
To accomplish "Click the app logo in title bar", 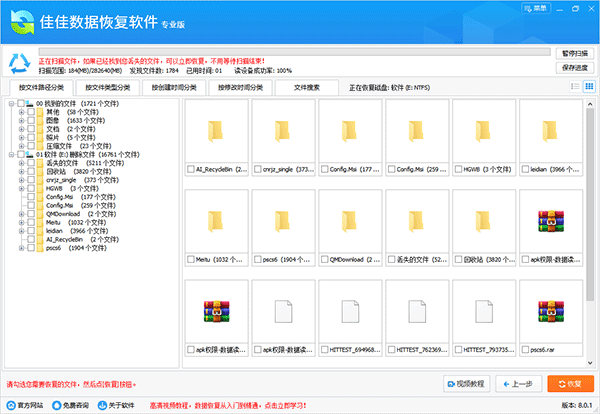I will pos(23,22).
